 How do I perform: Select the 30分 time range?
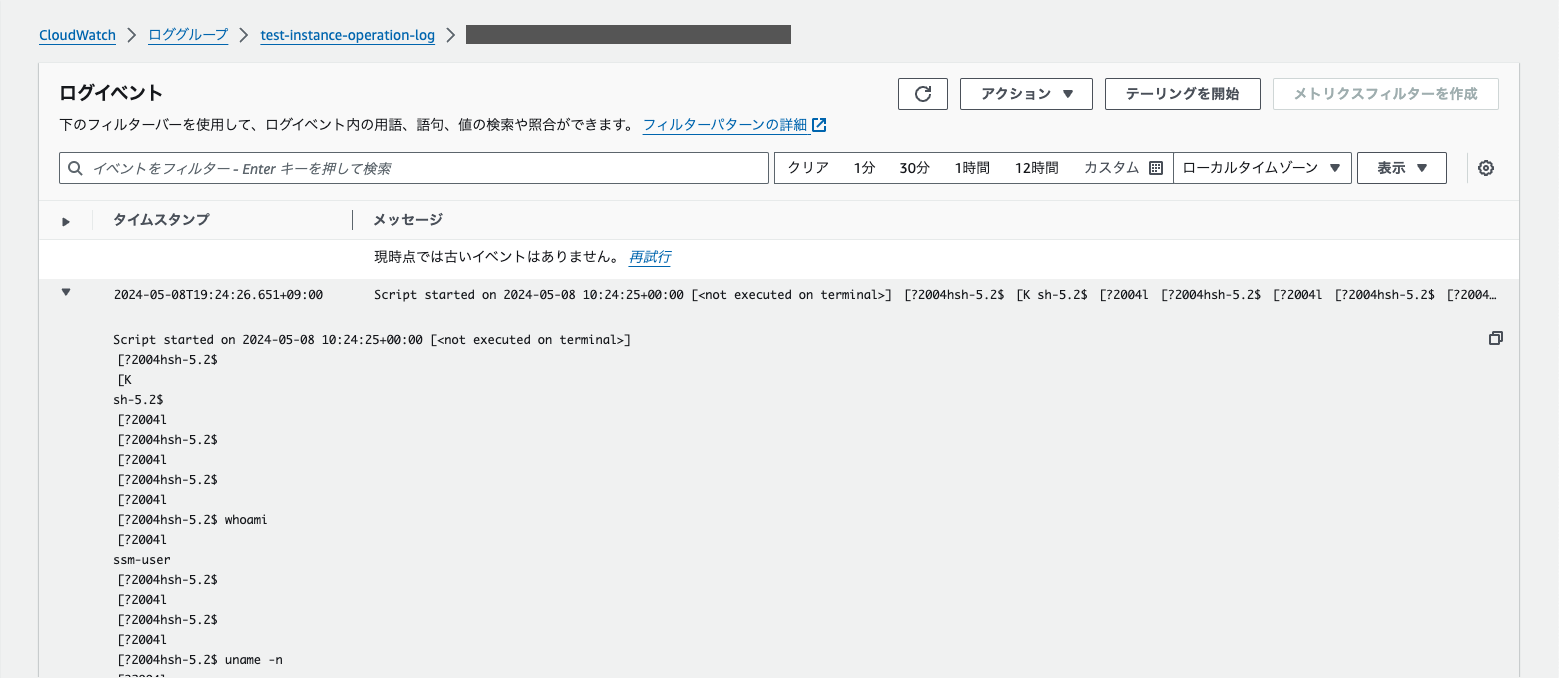[913, 167]
